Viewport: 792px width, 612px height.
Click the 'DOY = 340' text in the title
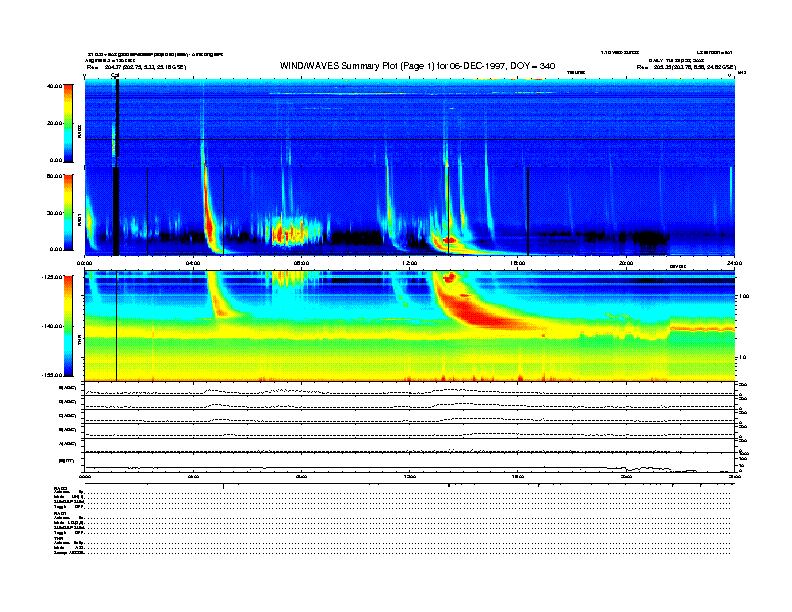(x=533, y=66)
